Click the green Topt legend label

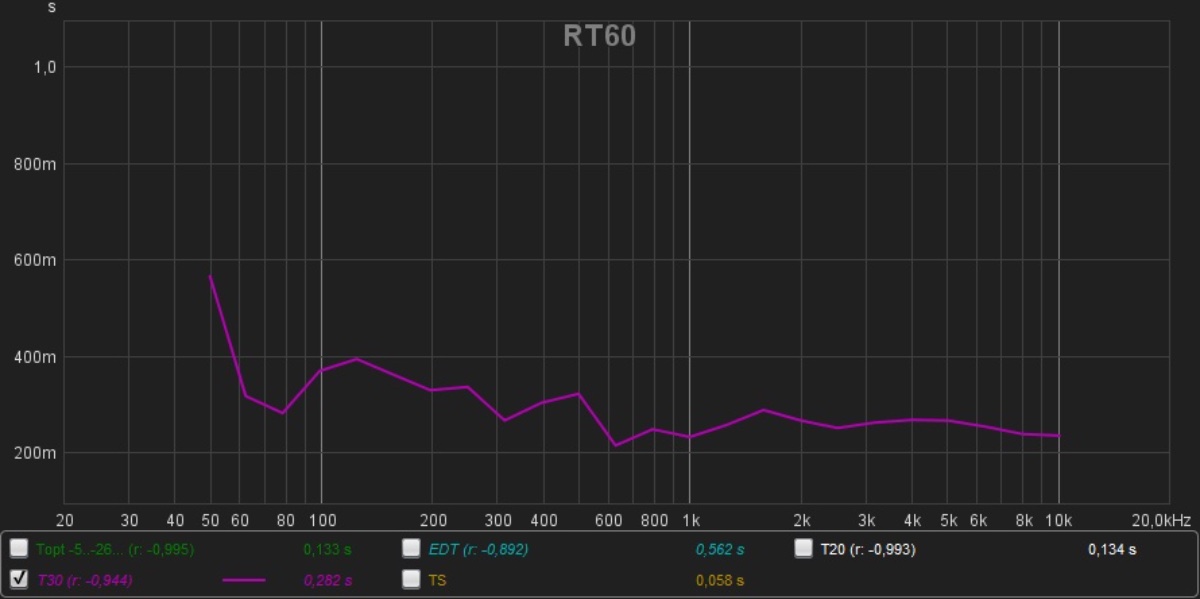[x=114, y=549]
